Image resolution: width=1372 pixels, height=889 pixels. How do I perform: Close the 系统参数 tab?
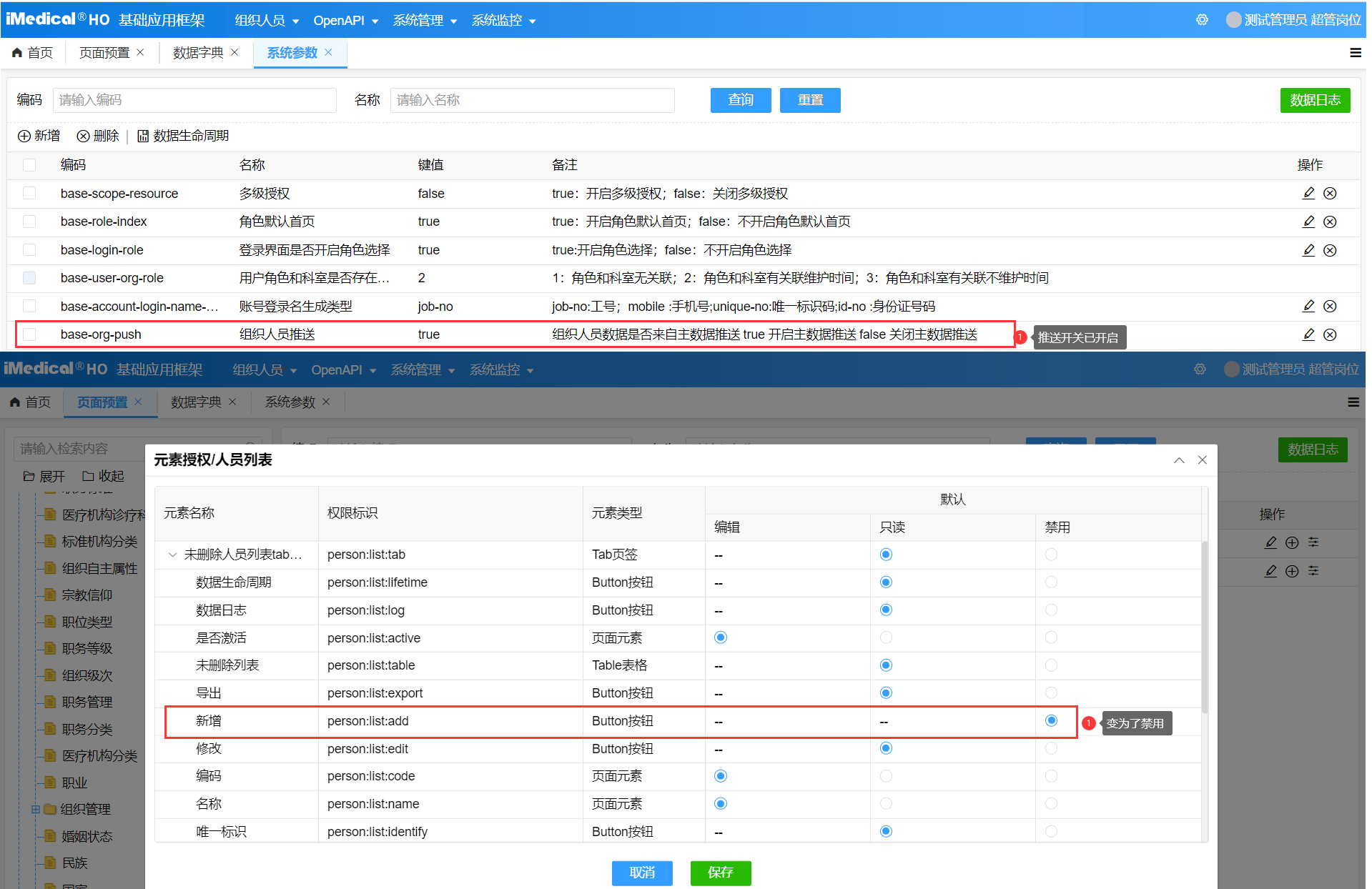coord(329,52)
